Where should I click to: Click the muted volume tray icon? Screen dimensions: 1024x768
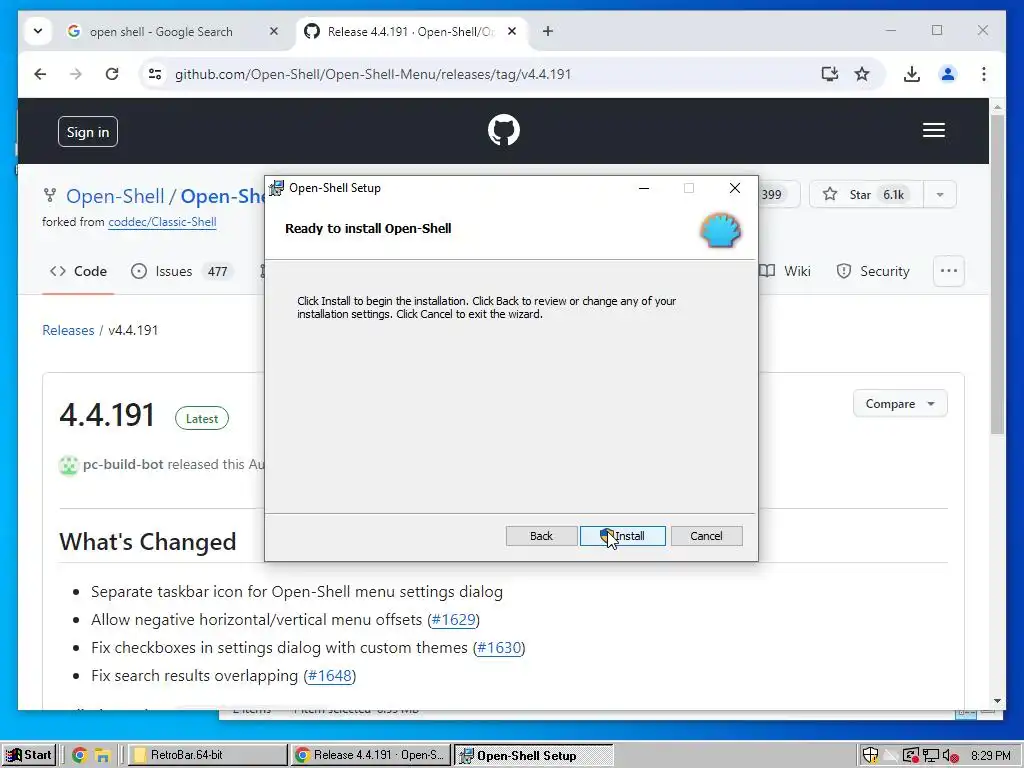click(x=951, y=756)
